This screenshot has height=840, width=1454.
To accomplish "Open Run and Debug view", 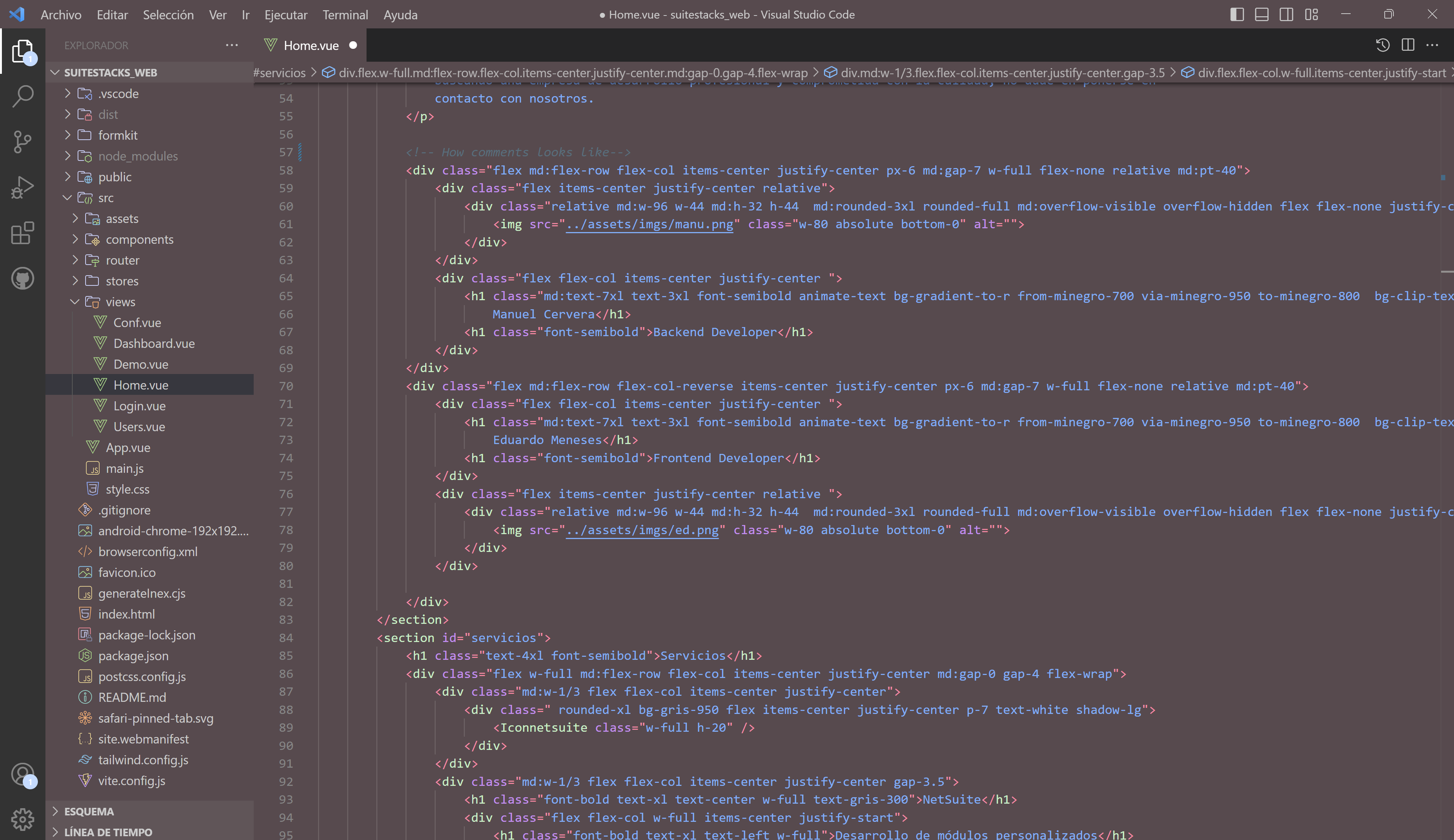I will [x=22, y=187].
